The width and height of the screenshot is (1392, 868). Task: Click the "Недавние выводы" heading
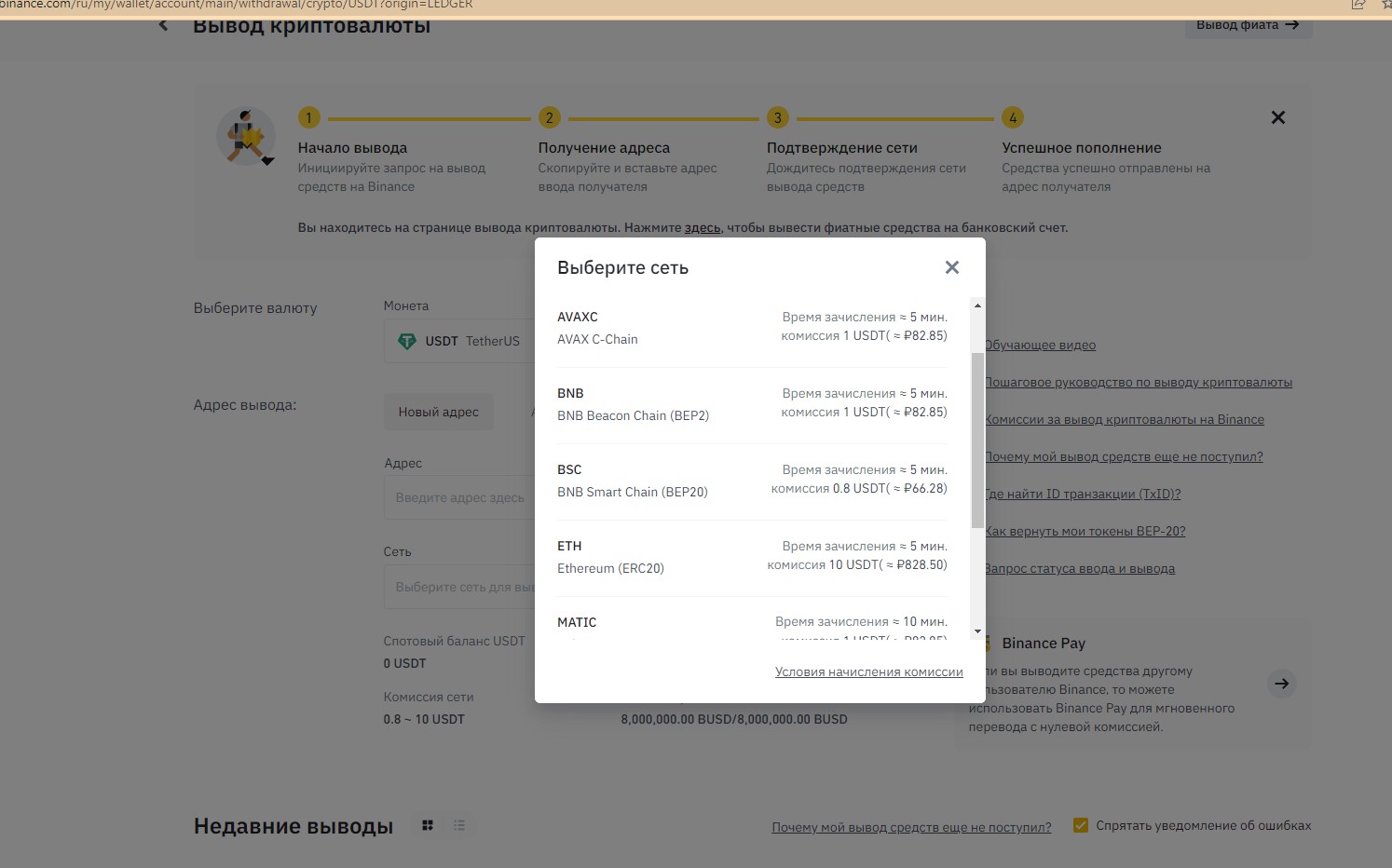coord(293,826)
